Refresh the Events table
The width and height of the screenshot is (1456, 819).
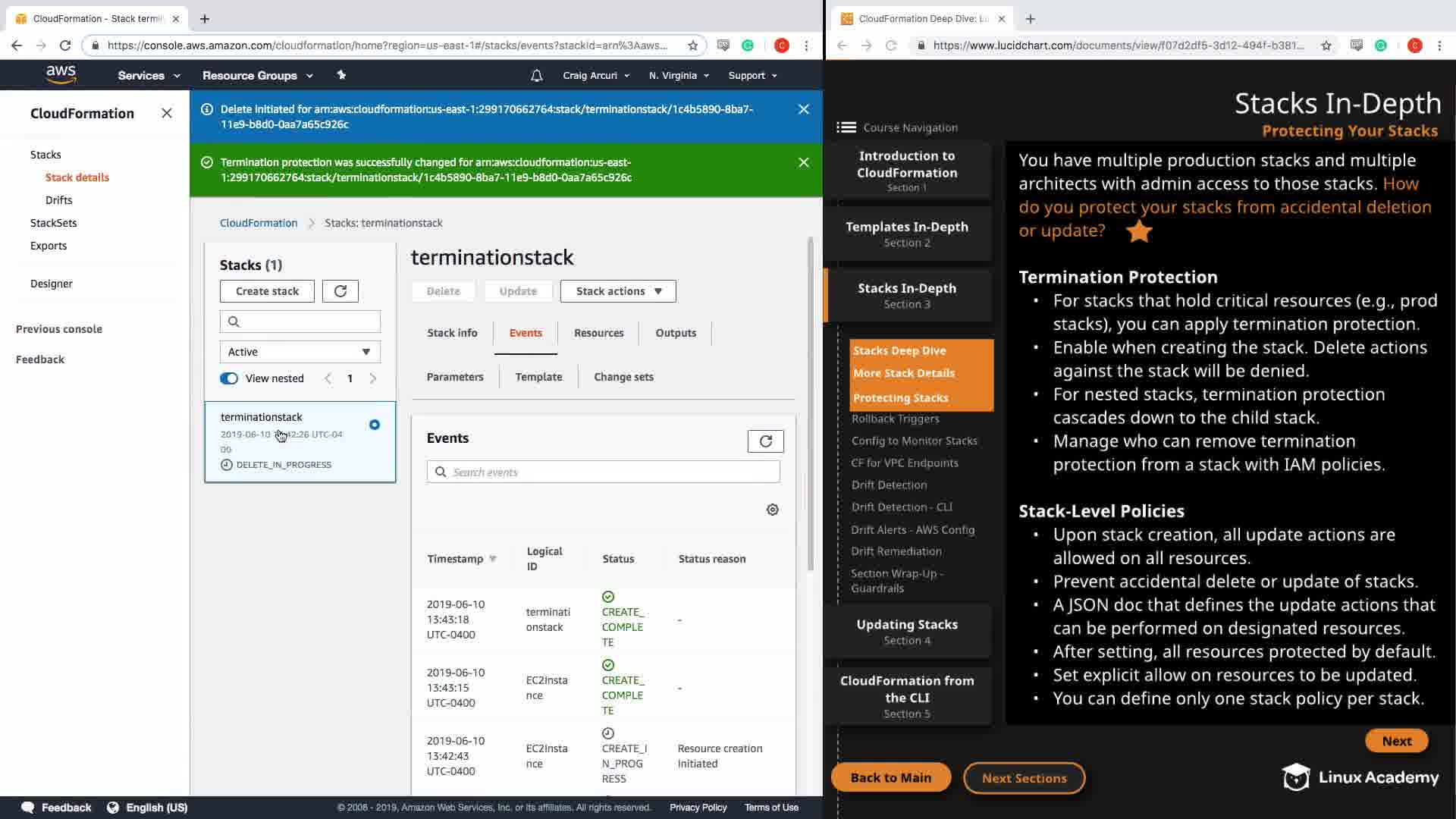765,441
